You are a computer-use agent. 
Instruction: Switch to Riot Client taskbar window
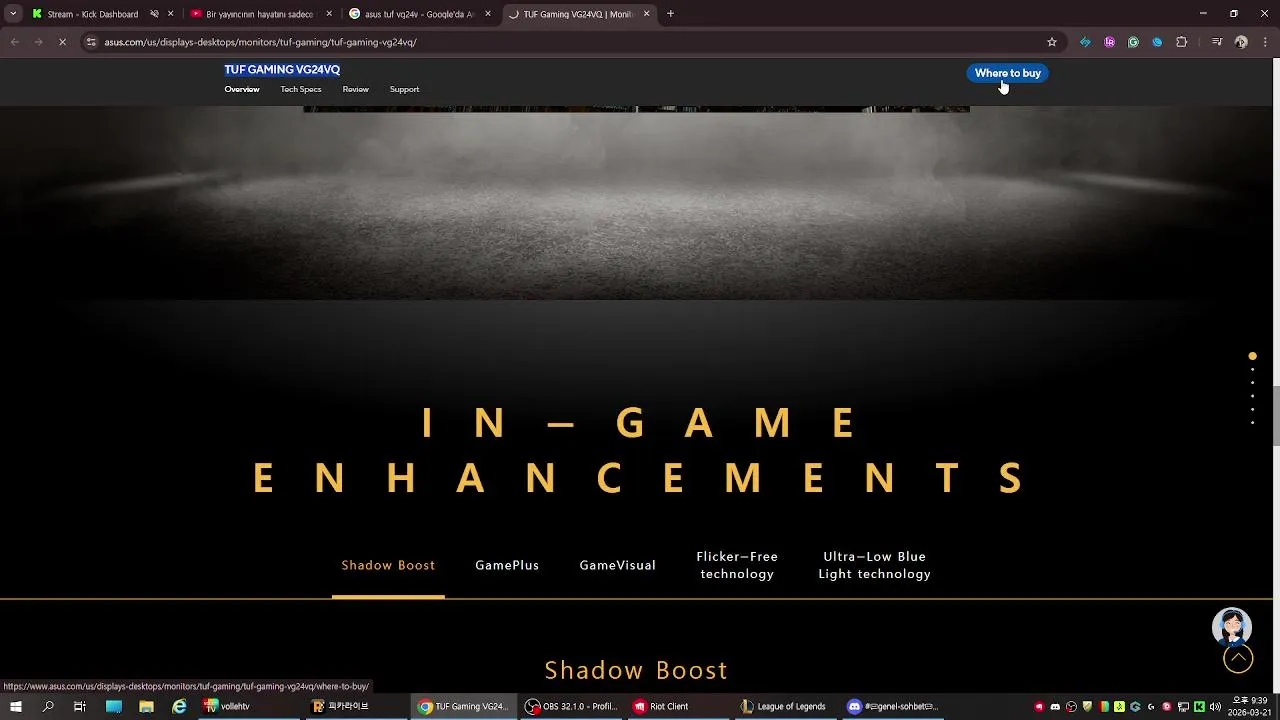[x=679, y=706]
